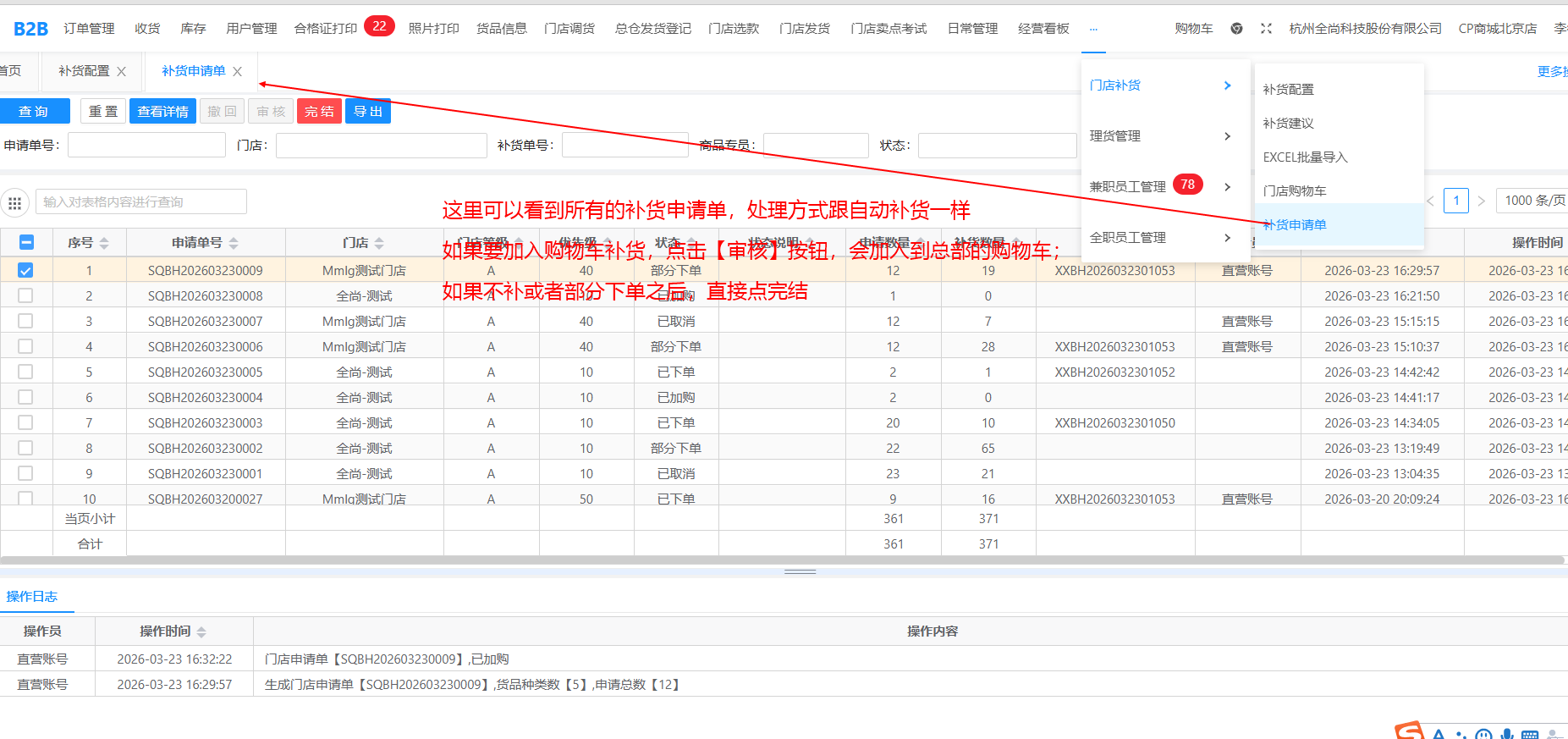This screenshot has height=739, width=1568.
Task: Click the table content search input field
Action: coord(141,202)
